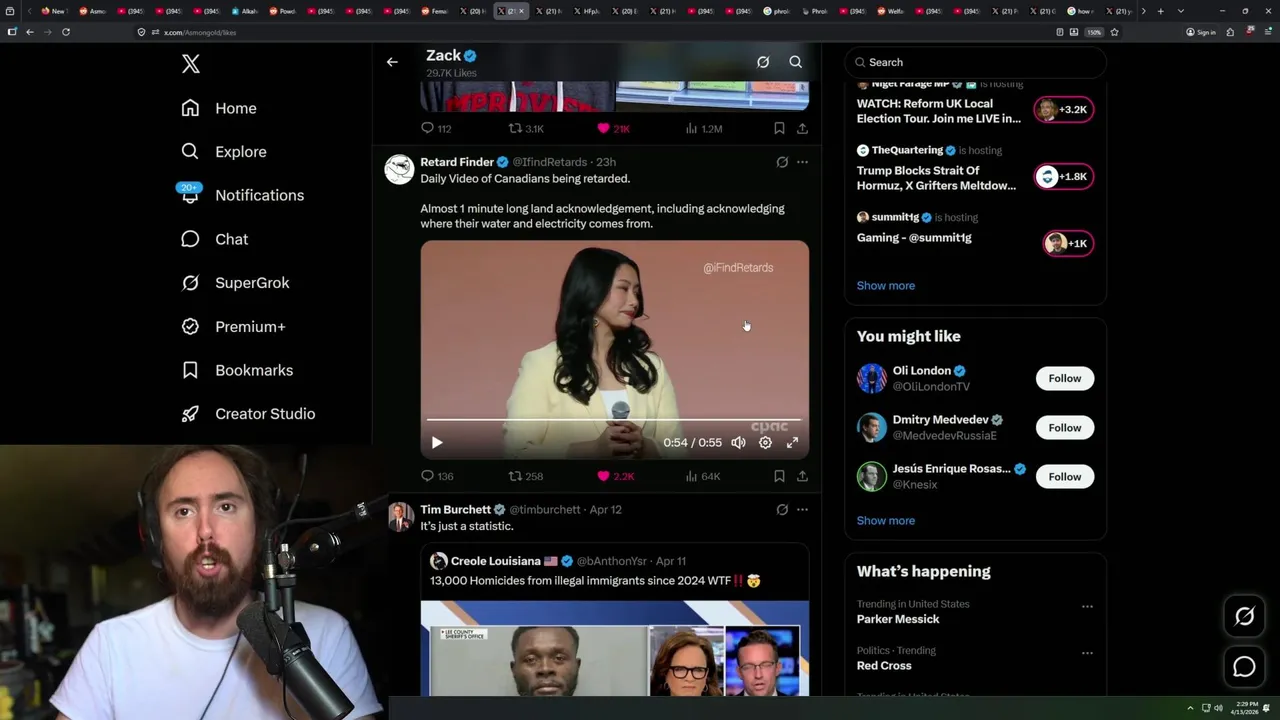Open Chat in the sidebar
This screenshot has height=720, width=1280.
pyautogui.click(x=214, y=239)
